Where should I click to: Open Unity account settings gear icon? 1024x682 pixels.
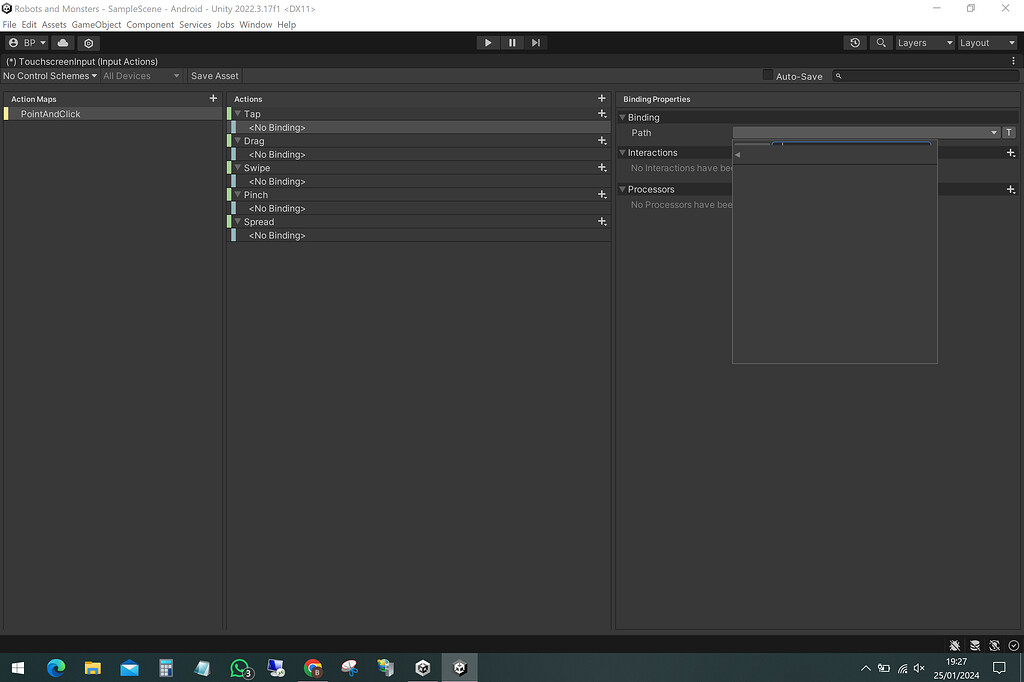pyautogui.click(x=88, y=42)
